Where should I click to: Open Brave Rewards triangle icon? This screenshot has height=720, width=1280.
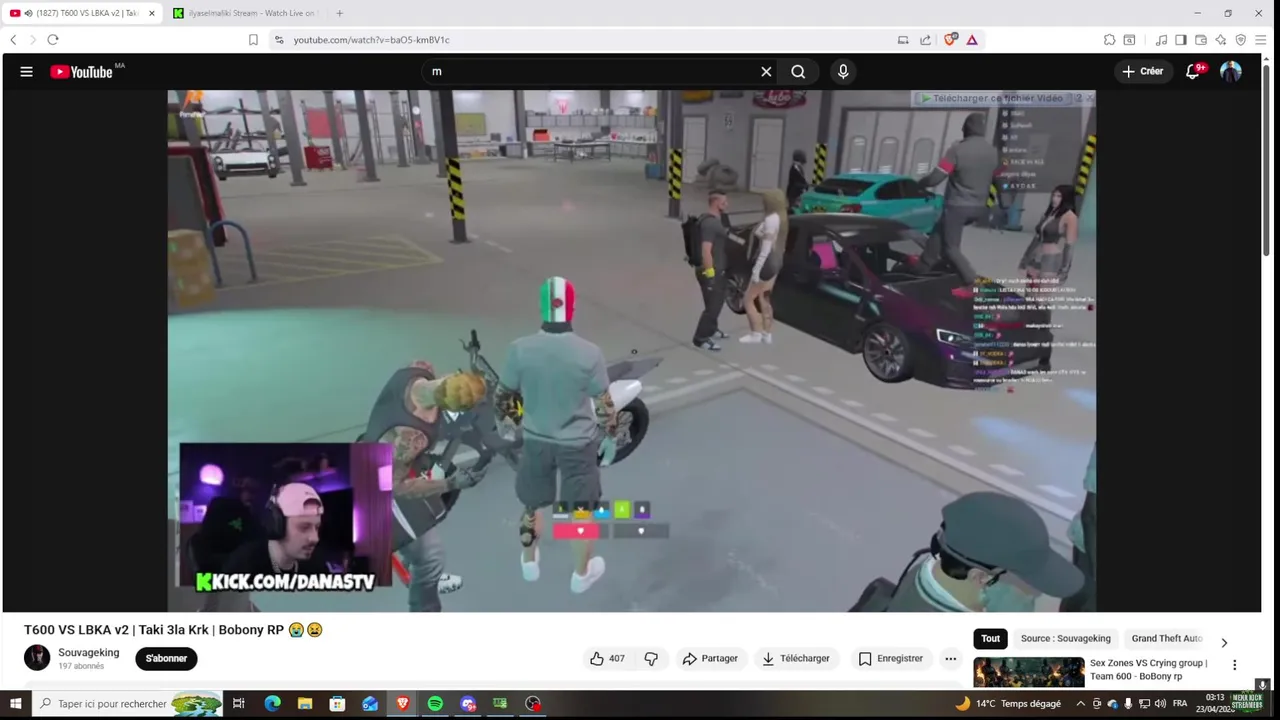[x=972, y=40]
